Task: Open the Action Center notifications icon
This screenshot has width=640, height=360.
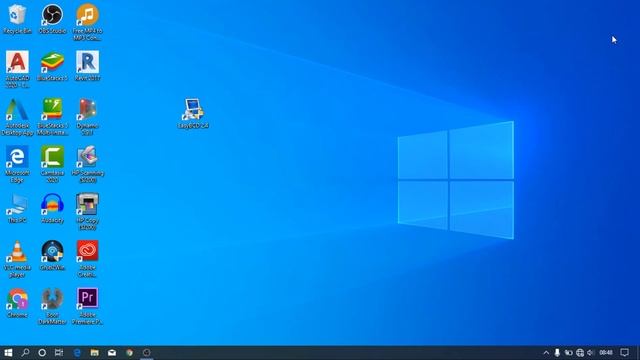Action: (624, 353)
